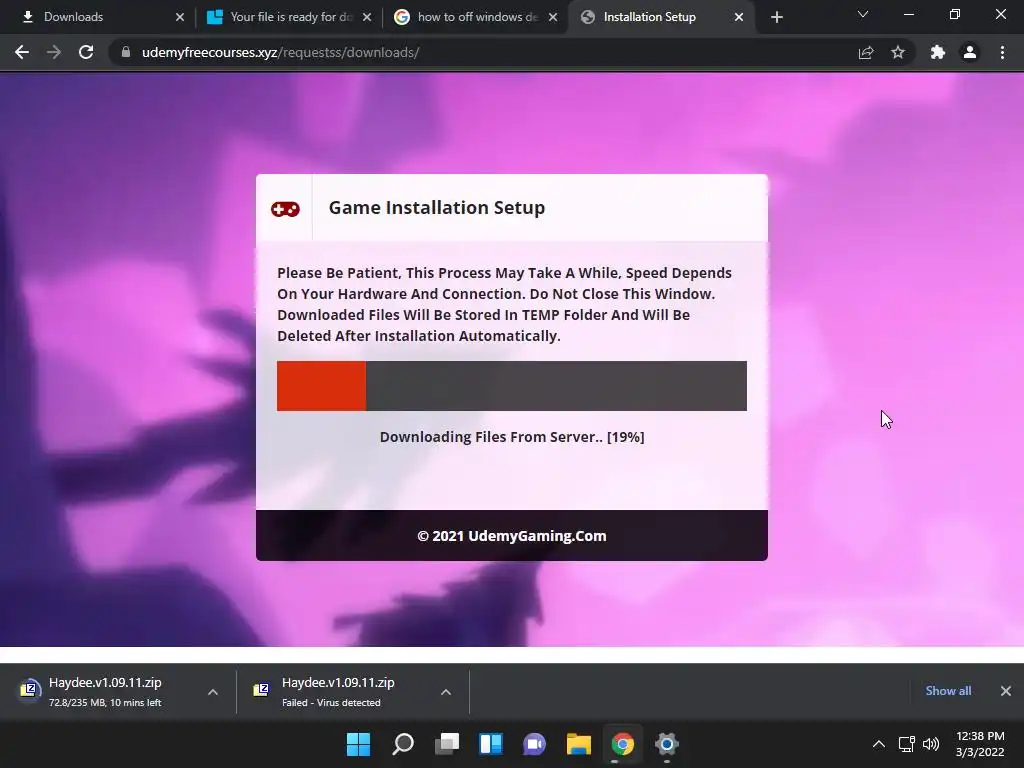Open the Extensions puzzle icon

(x=938, y=52)
